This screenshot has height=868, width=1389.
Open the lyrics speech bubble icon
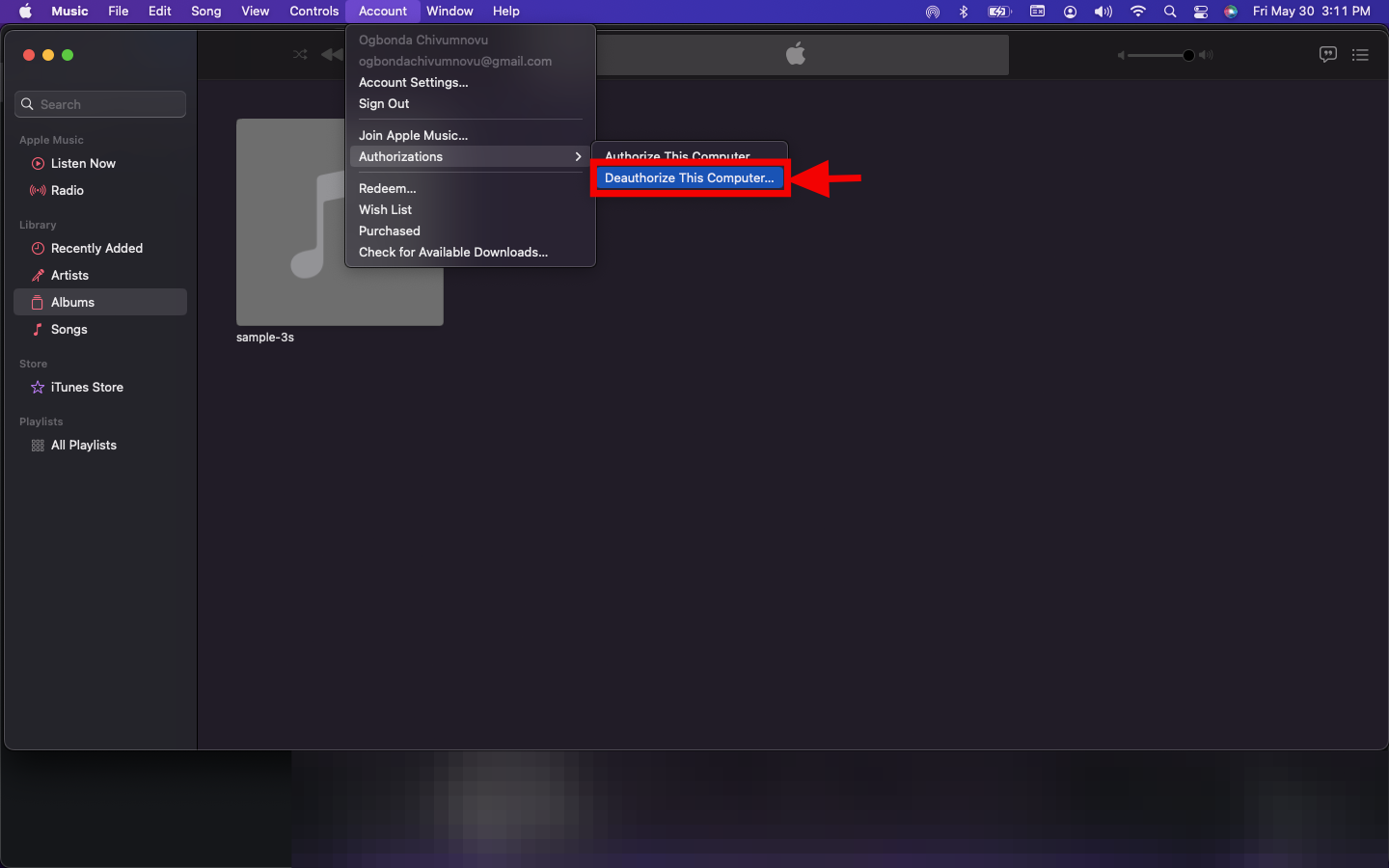point(1327,55)
